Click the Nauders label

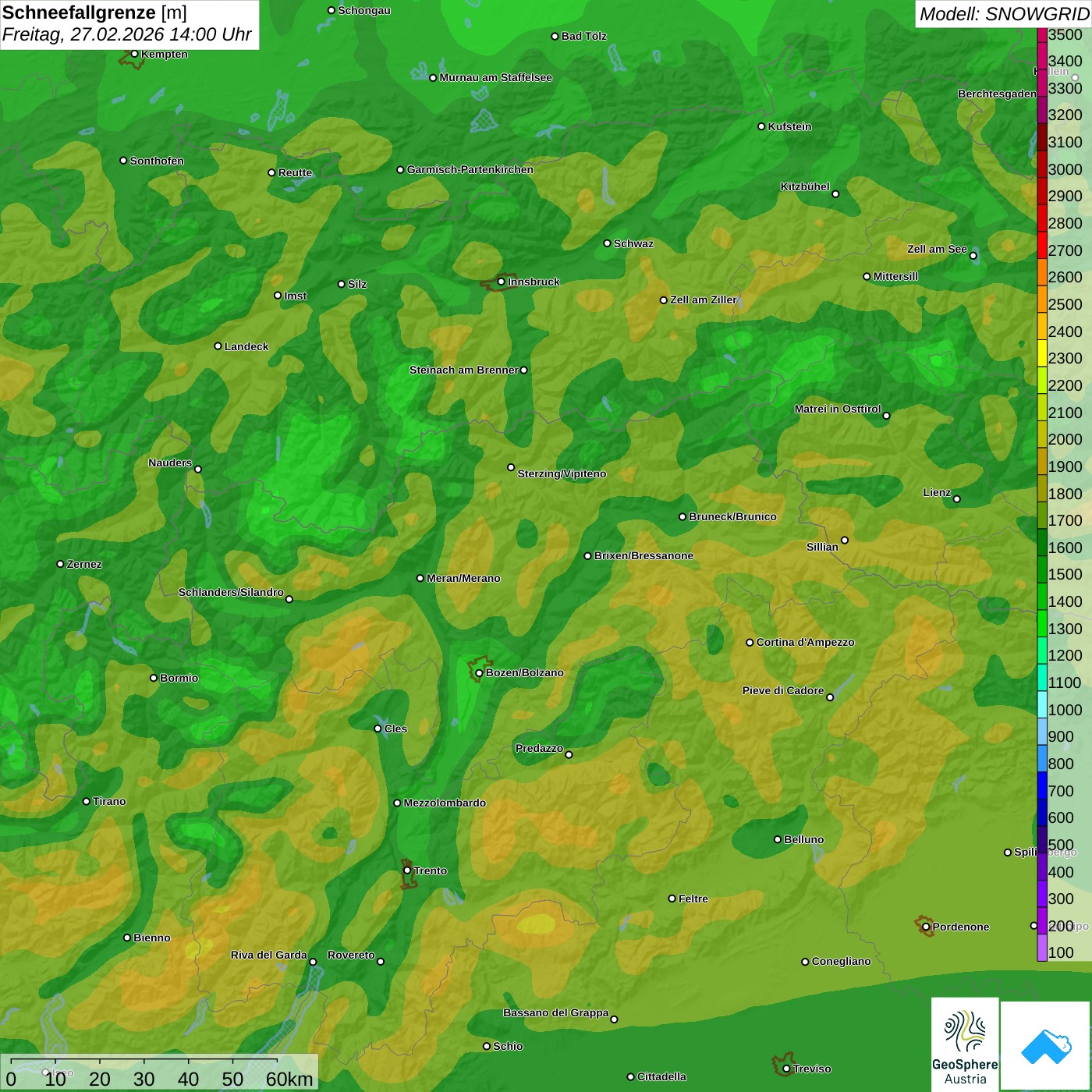coord(169,463)
